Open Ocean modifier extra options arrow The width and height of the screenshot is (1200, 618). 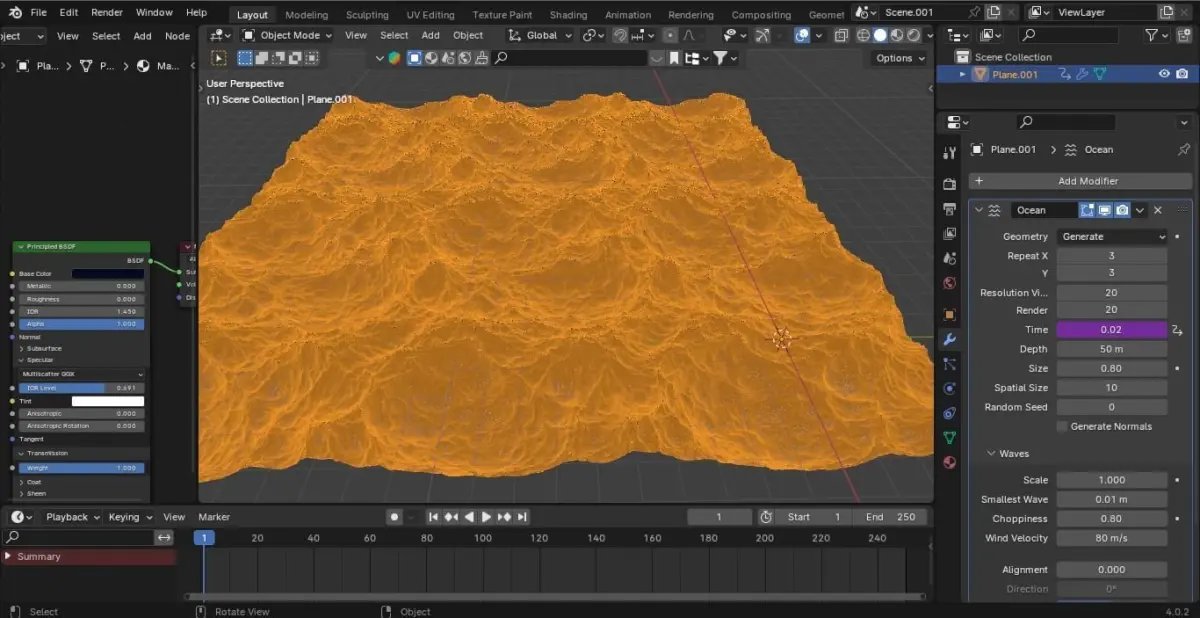pos(1140,210)
